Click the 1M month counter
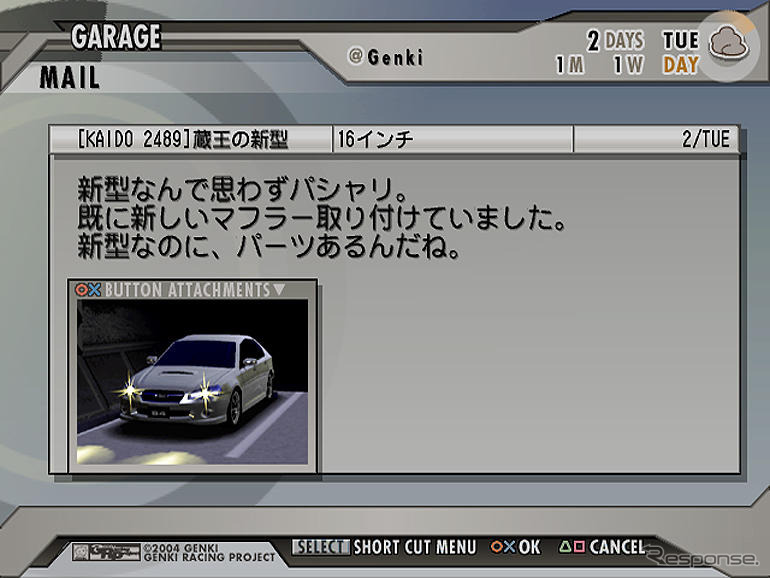 [570, 65]
